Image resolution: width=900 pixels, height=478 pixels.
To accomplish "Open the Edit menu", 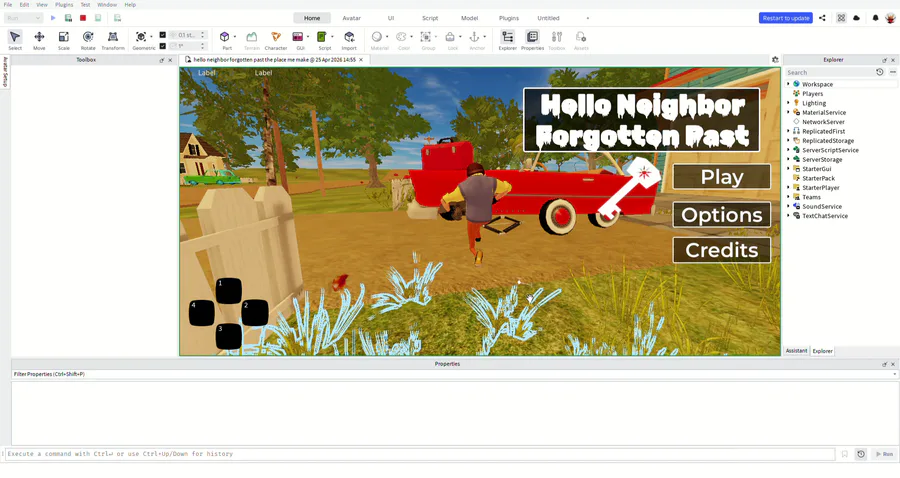I will [24, 5].
